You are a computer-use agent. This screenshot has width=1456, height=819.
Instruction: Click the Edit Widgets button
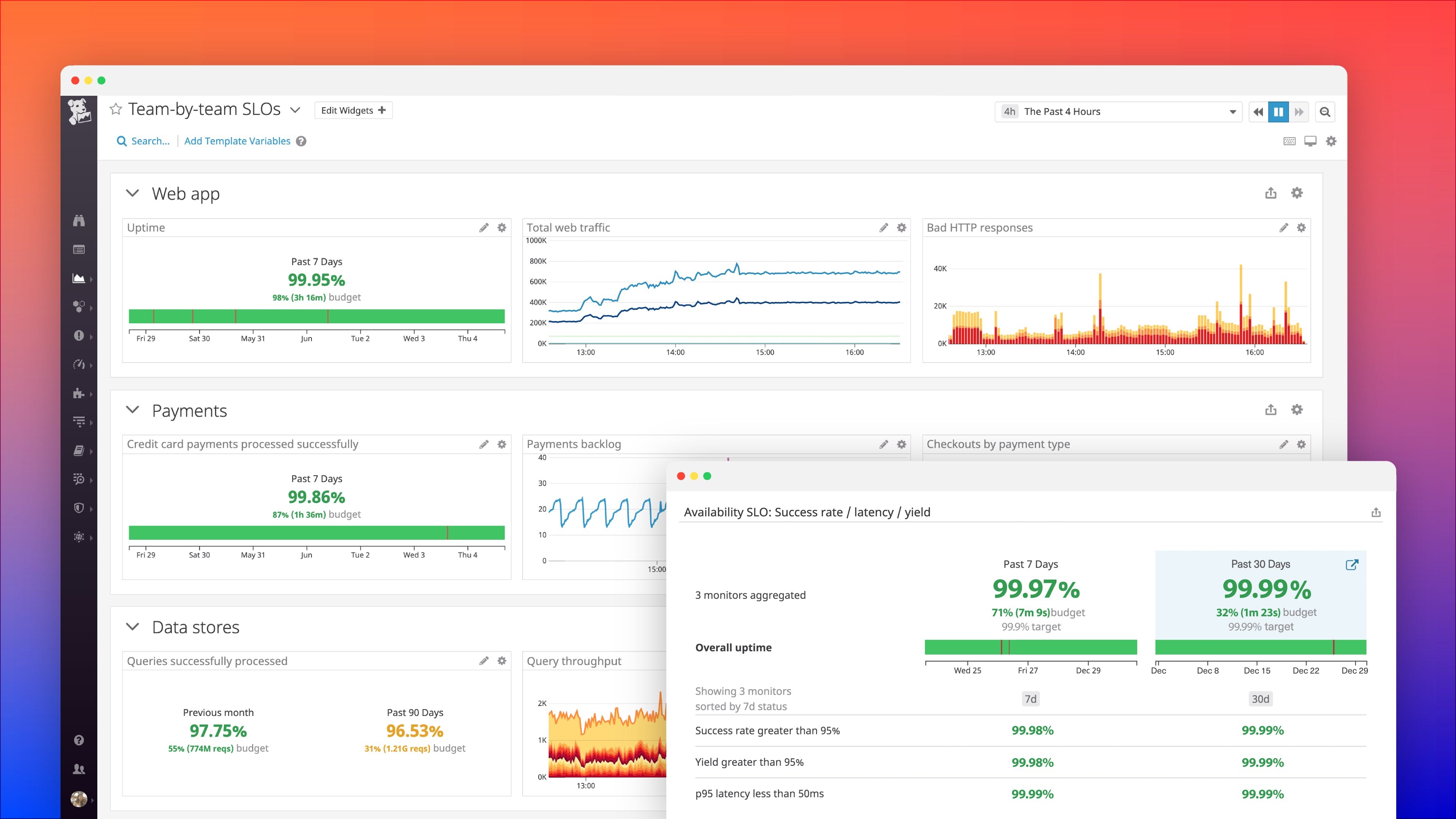[353, 110]
